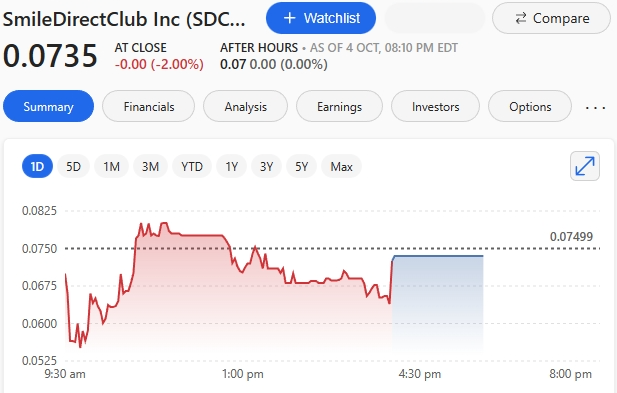Go to the Investors tab
Viewport: 617px width, 393px height.
click(435, 106)
